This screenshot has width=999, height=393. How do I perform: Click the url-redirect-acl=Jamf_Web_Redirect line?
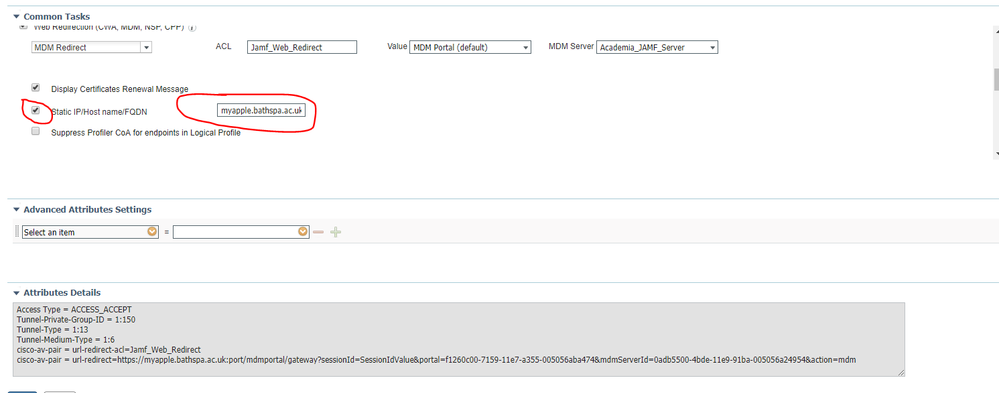pos(109,350)
